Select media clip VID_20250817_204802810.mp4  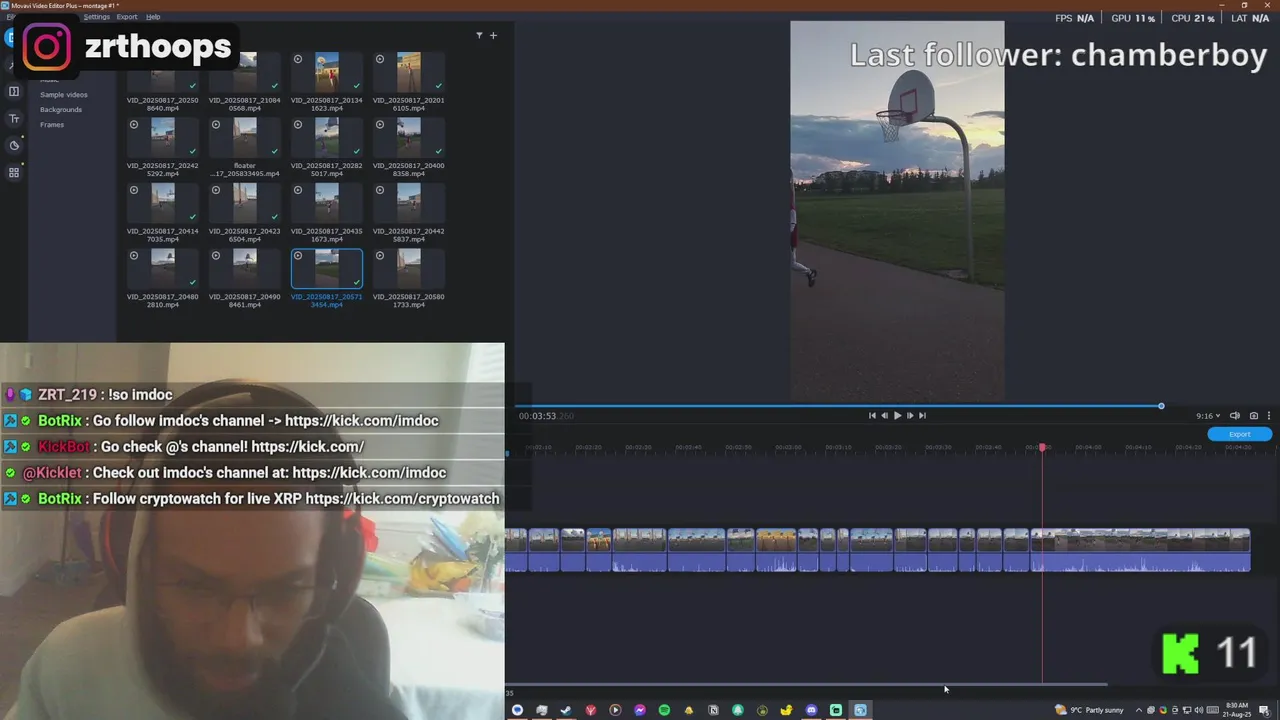click(x=163, y=268)
